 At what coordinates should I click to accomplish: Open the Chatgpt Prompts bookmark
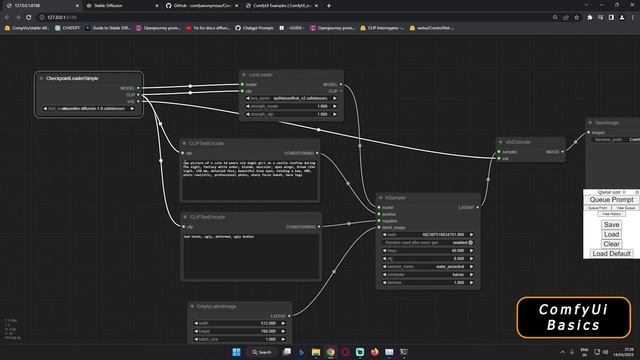coord(254,28)
